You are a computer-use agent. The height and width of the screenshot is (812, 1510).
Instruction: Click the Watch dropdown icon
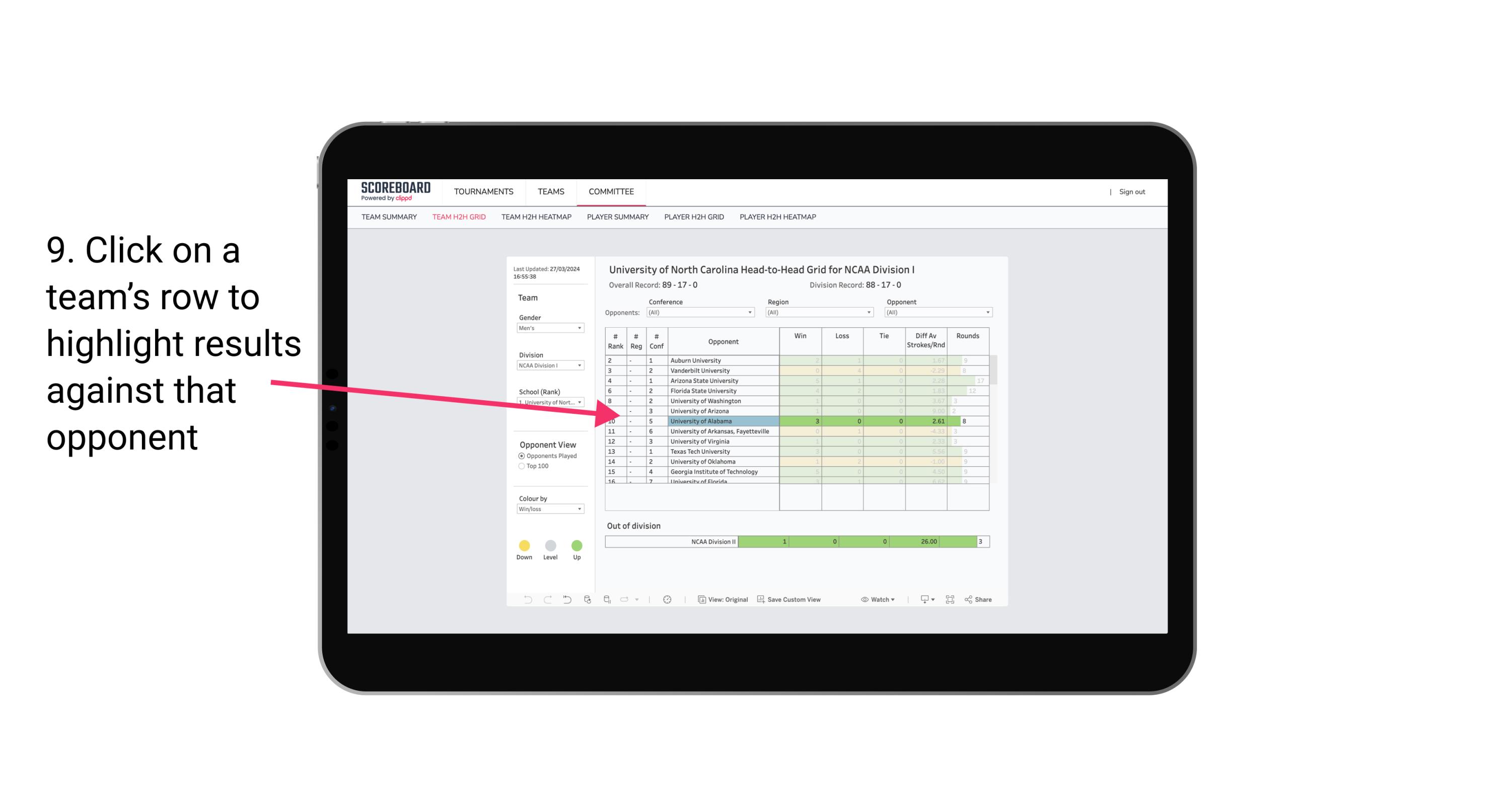(893, 600)
